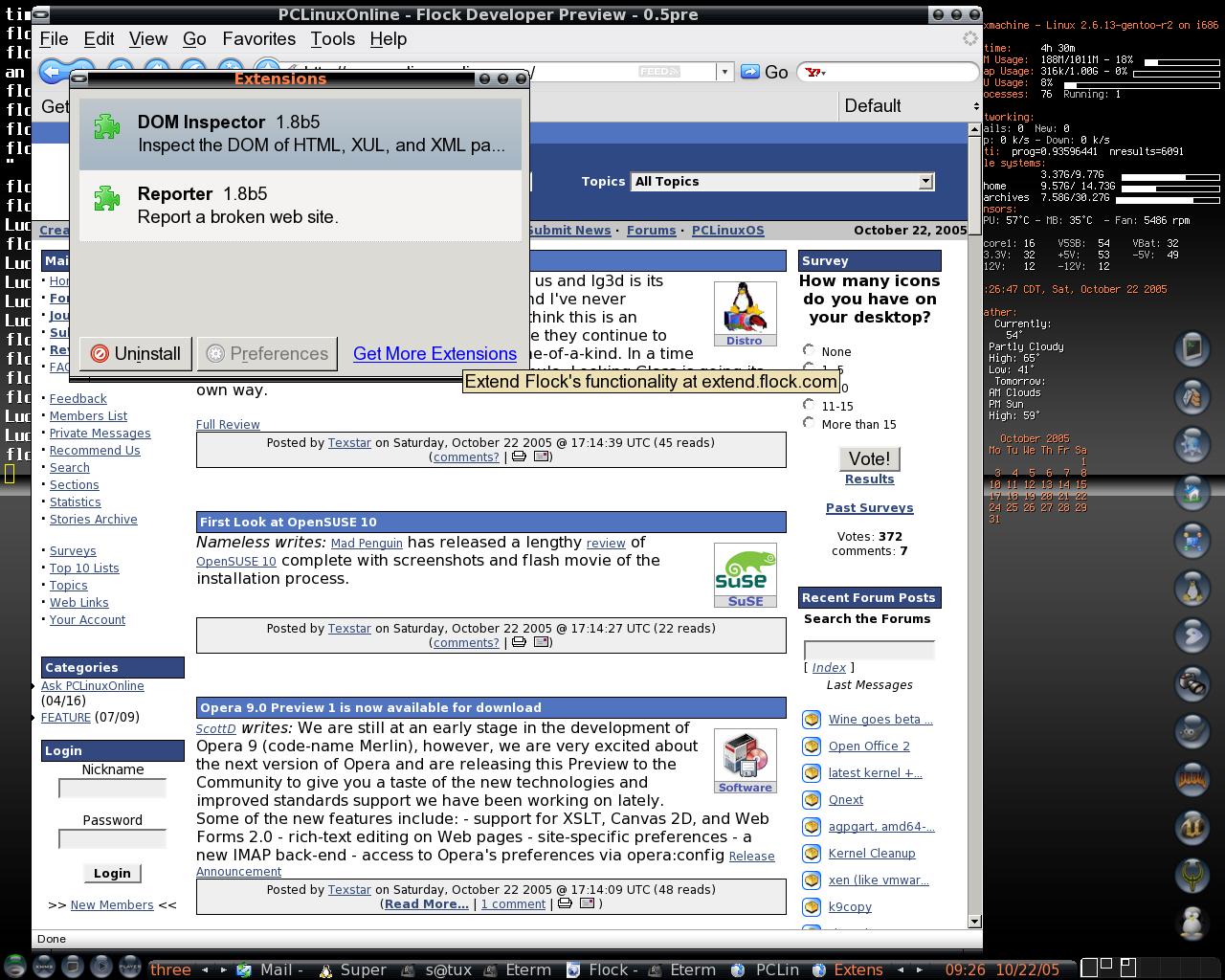Image resolution: width=1225 pixels, height=980 pixels.
Task: Open the Kernel Cleanup forum post
Action: coord(872,854)
